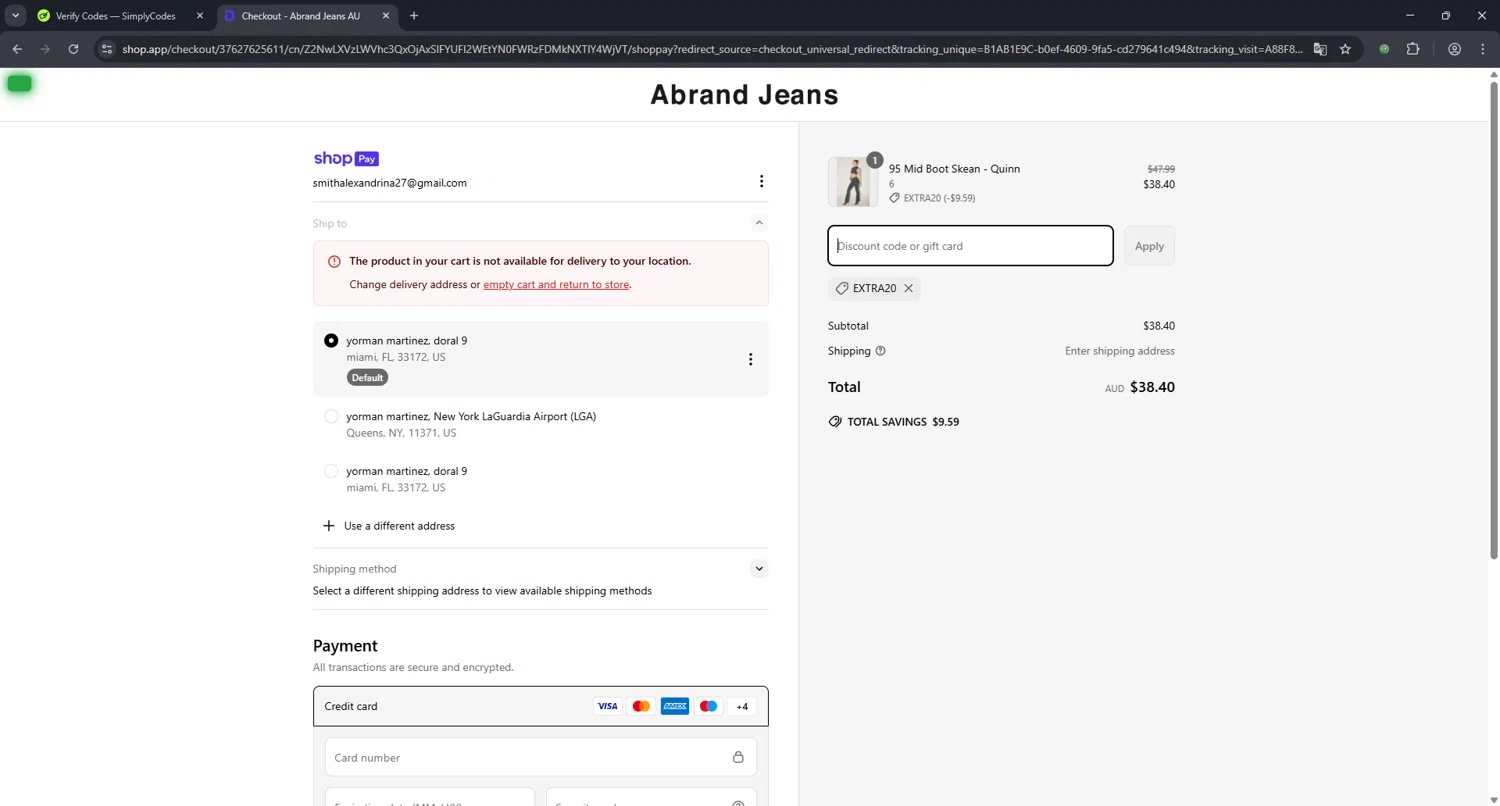Click the quantity badge on product thumbnail
This screenshot has width=1500, height=806.
[874, 160]
